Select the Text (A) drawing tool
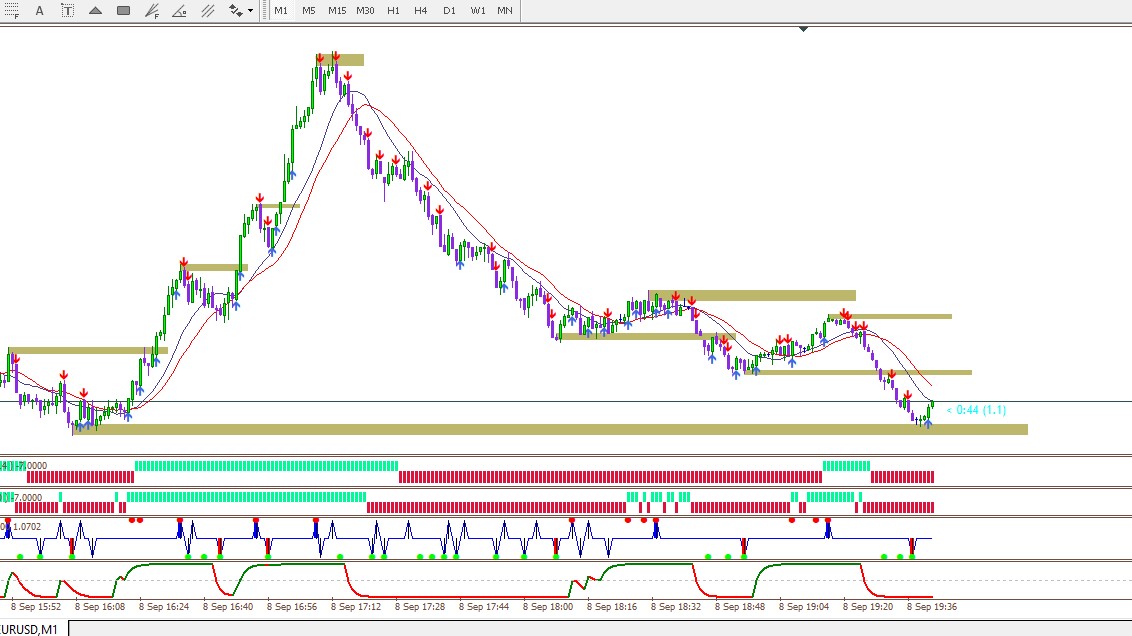 pos(40,10)
